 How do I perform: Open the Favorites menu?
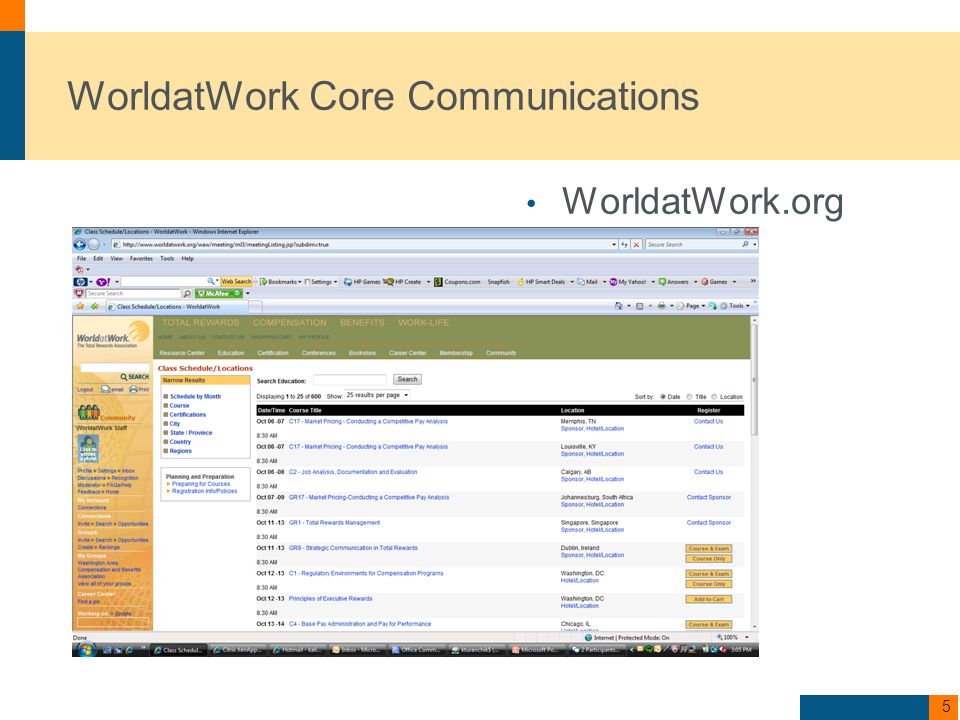pyautogui.click(x=141, y=258)
